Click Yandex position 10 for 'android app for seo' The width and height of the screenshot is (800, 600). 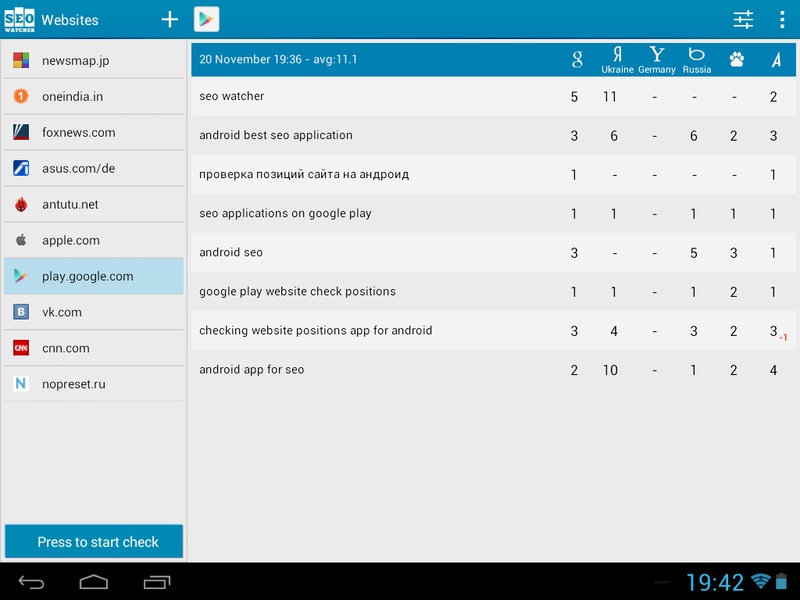(610, 370)
